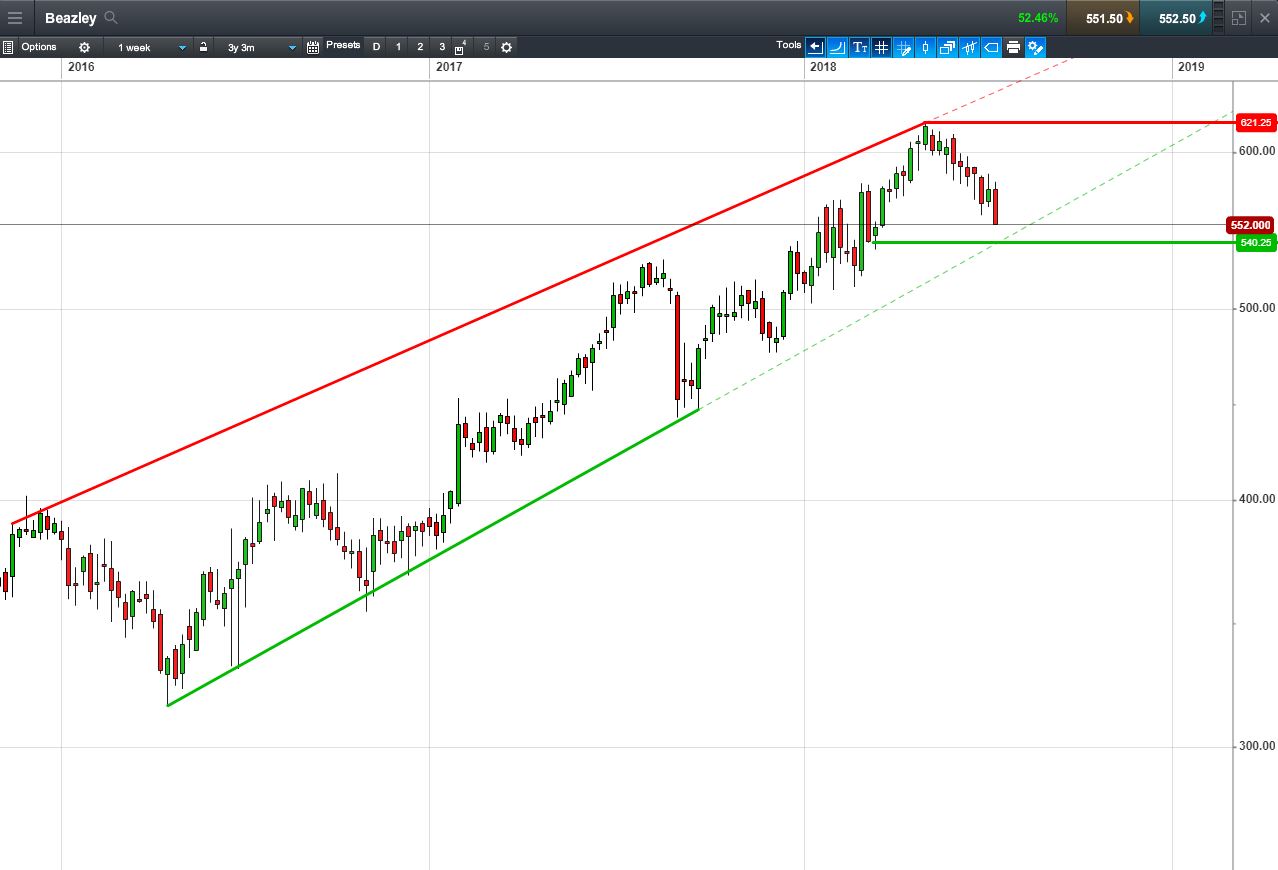Screen dimensions: 1278x870
Task: Select preset 5
Action: (x=486, y=47)
